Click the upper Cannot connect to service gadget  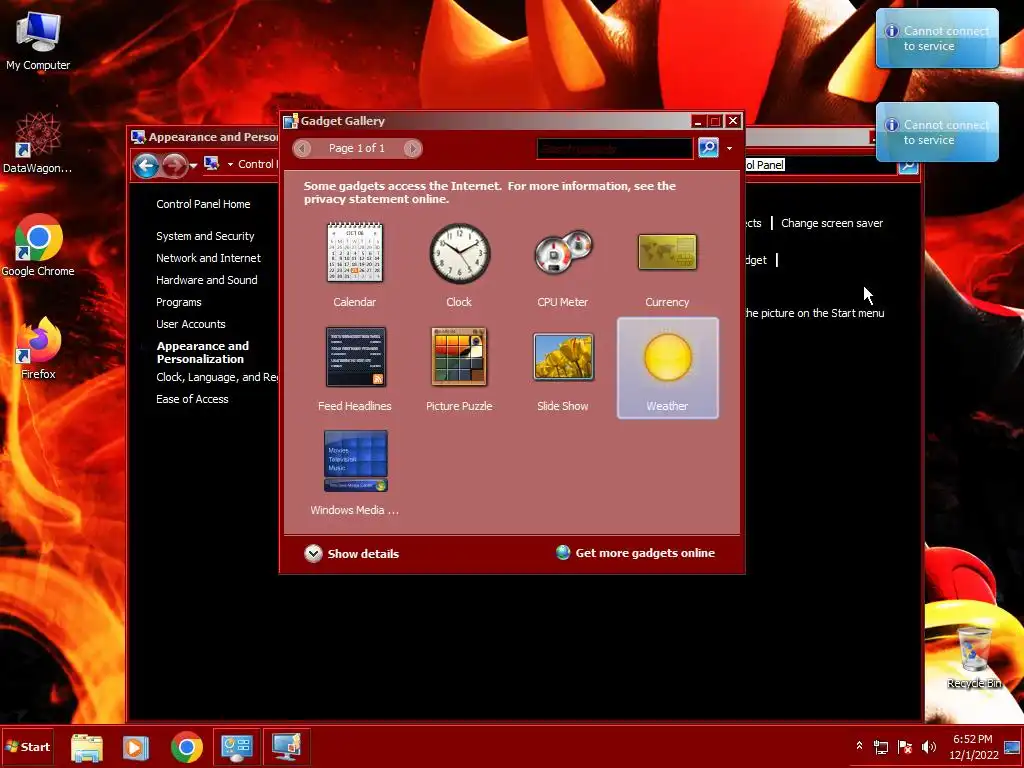pos(937,38)
